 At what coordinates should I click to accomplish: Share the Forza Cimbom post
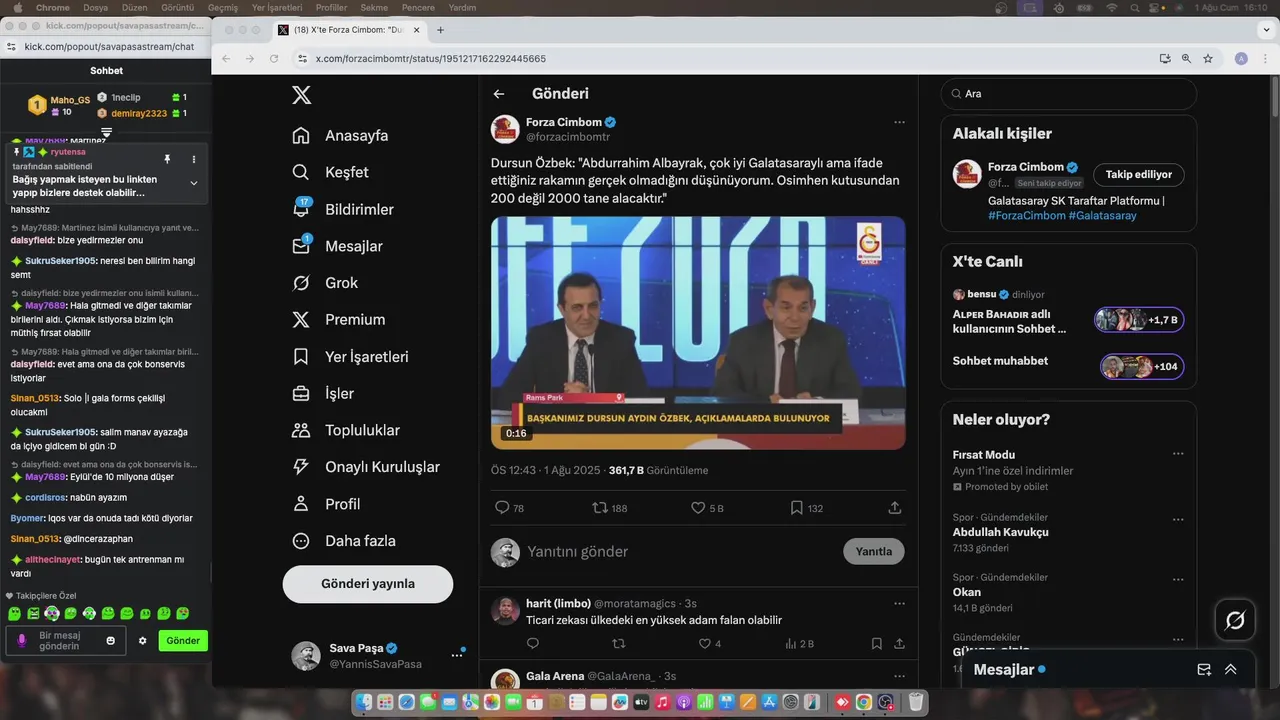[x=895, y=508]
